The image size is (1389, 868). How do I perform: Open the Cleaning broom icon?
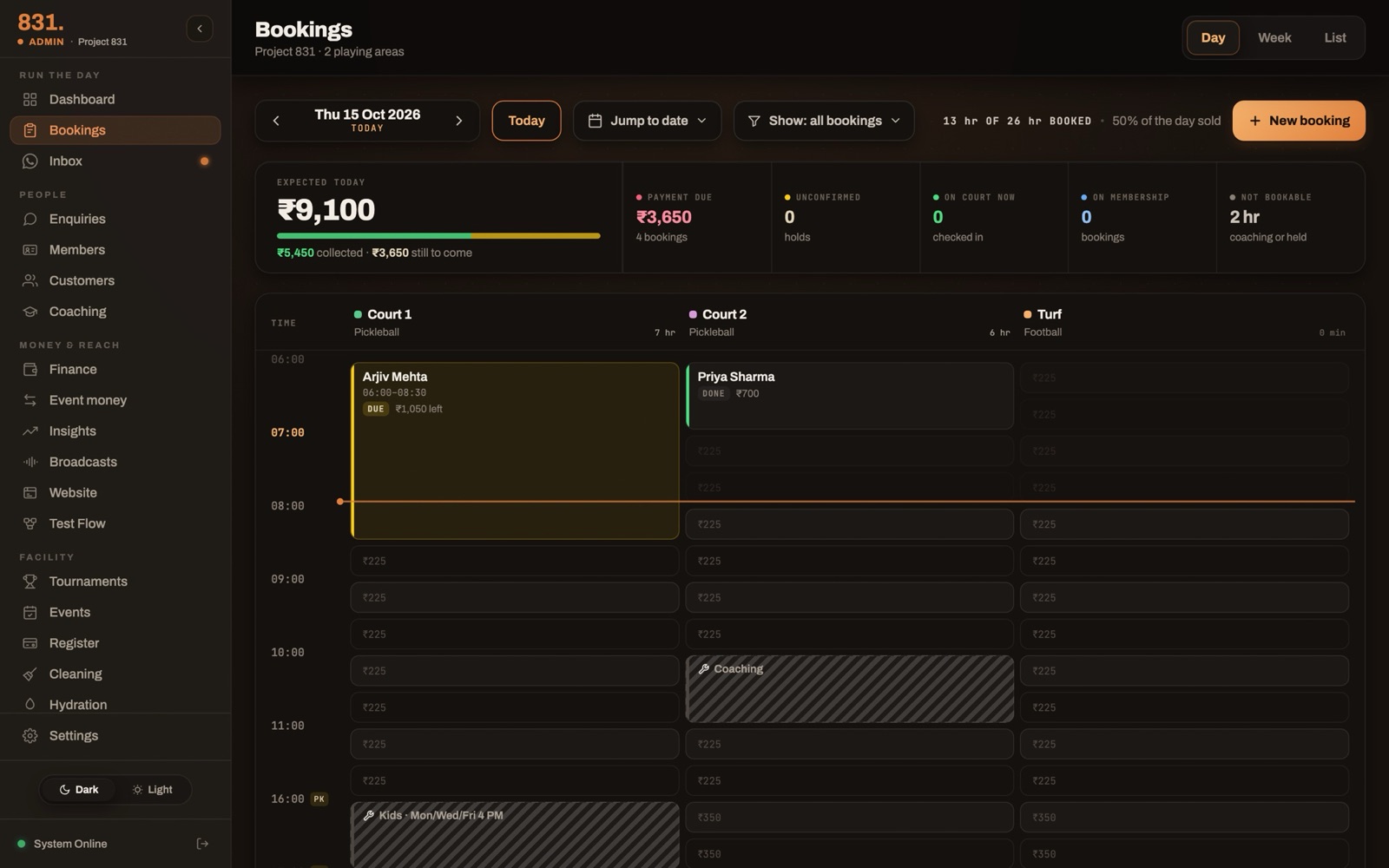(x=30, y=674)
